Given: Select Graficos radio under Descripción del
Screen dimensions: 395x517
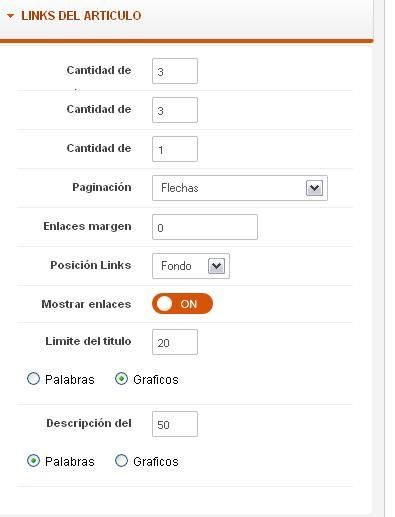Looking at the screenshot, I should click(121, 461).
